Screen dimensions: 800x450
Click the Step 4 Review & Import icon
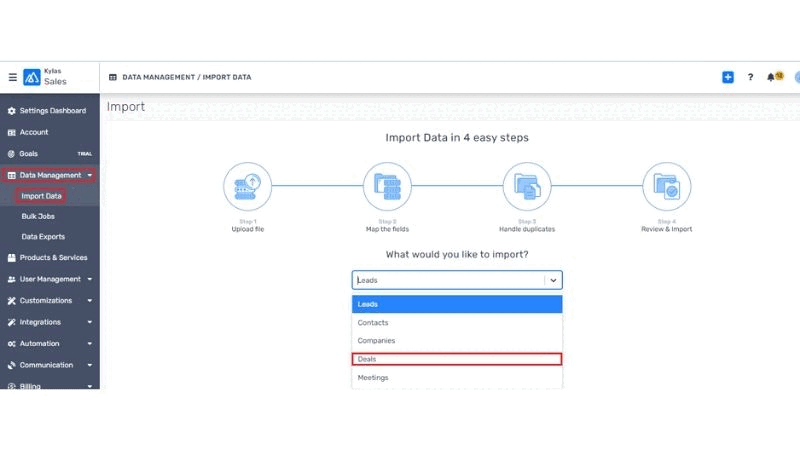point(665,185)
